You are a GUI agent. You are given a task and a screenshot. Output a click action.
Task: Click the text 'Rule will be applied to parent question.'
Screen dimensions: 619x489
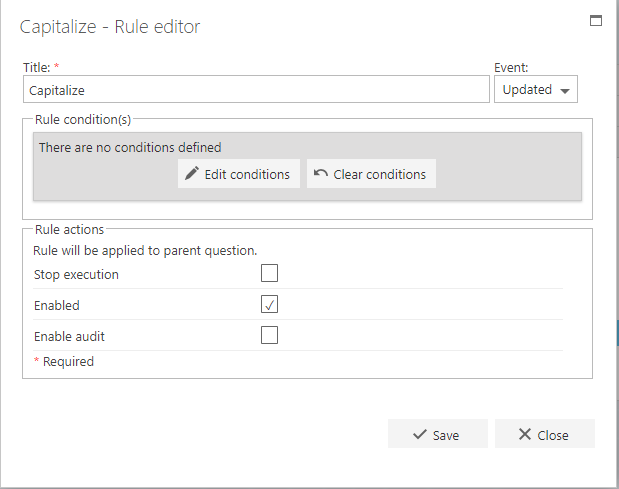click(145, 251)
